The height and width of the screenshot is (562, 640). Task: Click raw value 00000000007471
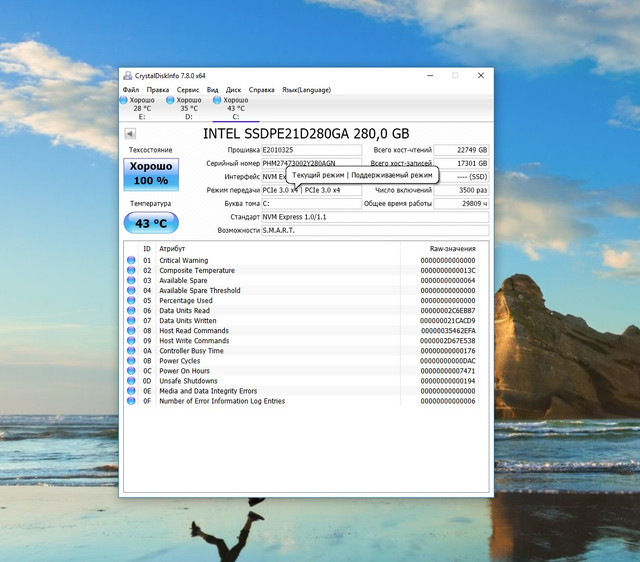click(x=448, y=371)
